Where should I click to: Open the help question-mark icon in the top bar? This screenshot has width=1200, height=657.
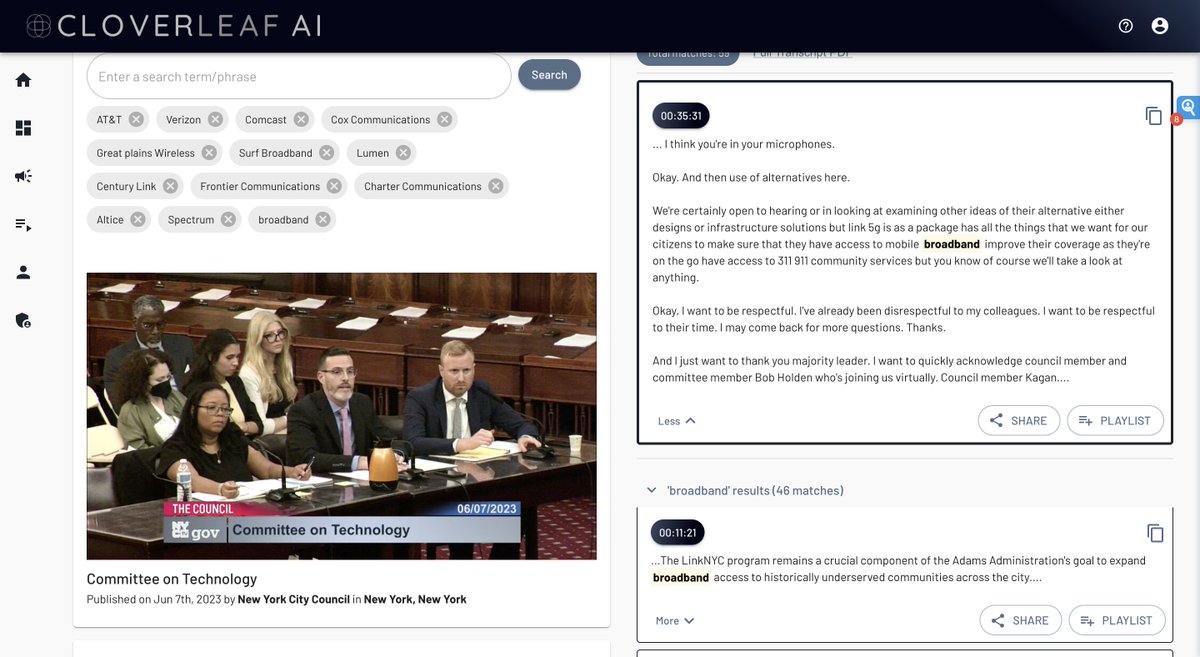coord(1125,25)
